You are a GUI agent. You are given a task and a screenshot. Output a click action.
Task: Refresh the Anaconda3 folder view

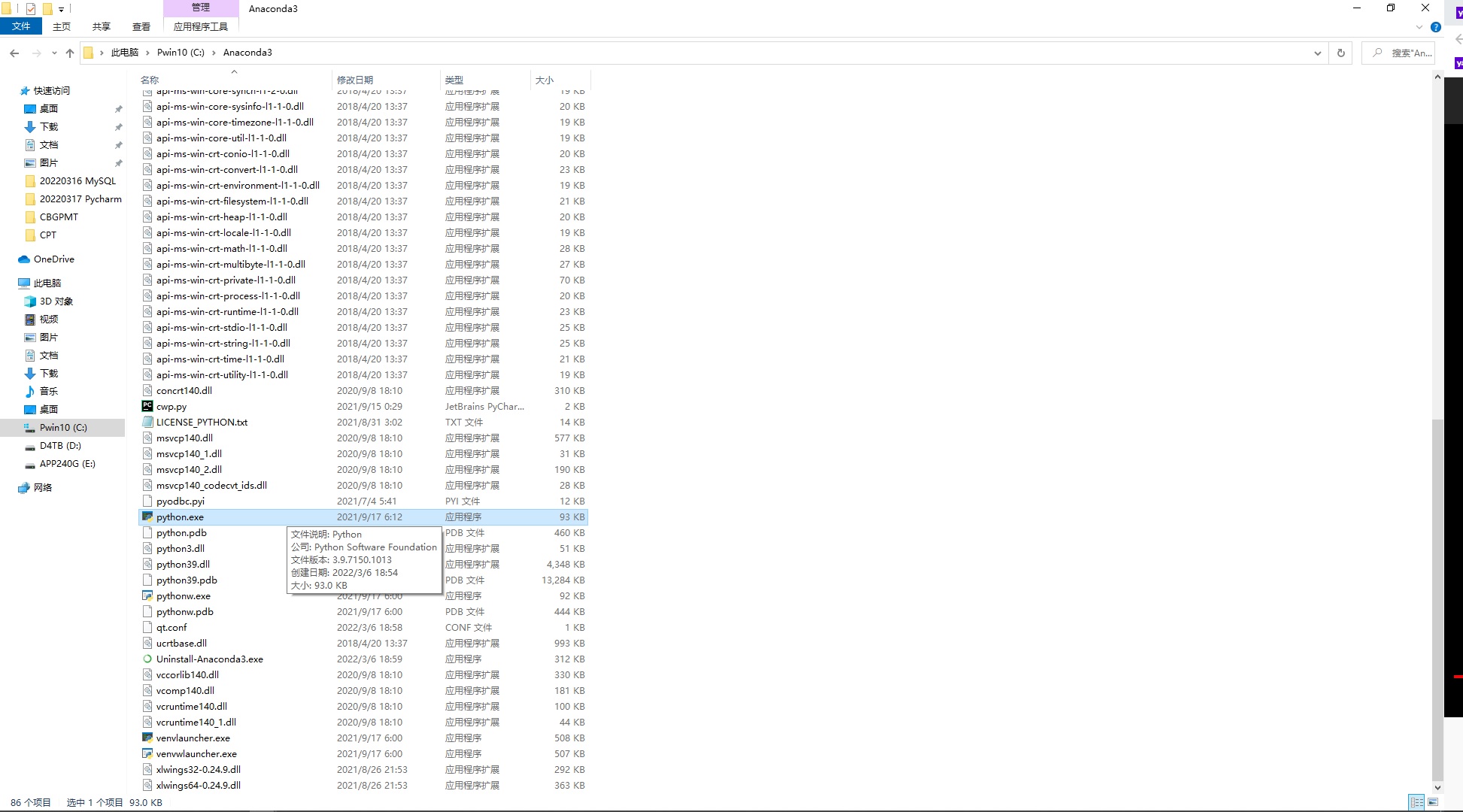click(1340, 53)
